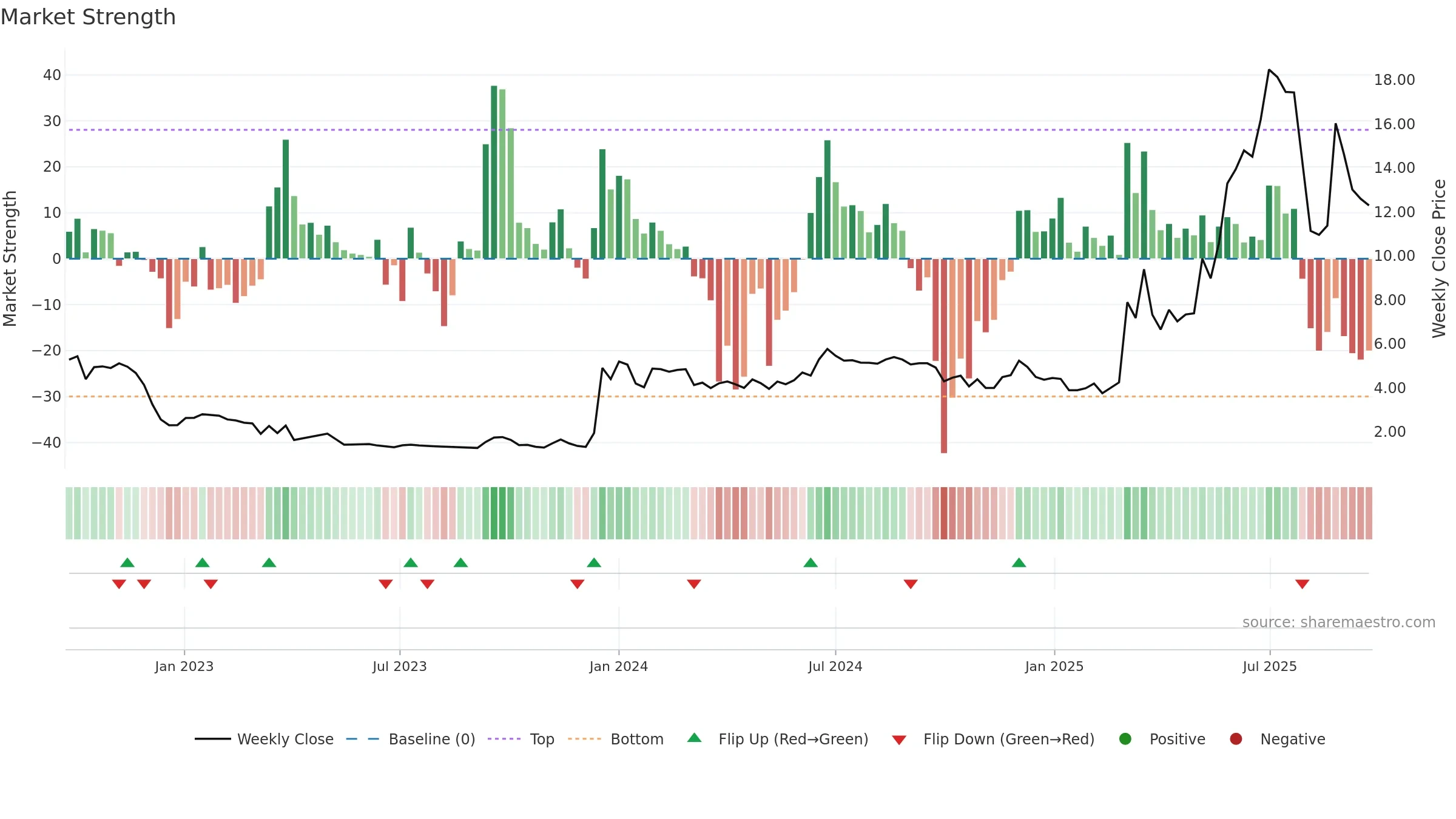Click the "18.00" right axis tick label
Viewport: 1456px width, 819px height.
[x=1394, y=80]
